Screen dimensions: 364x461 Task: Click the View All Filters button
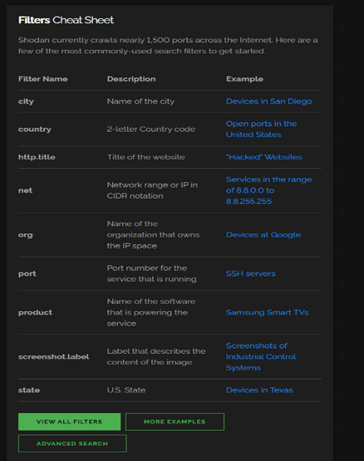(x=69, y=422)
